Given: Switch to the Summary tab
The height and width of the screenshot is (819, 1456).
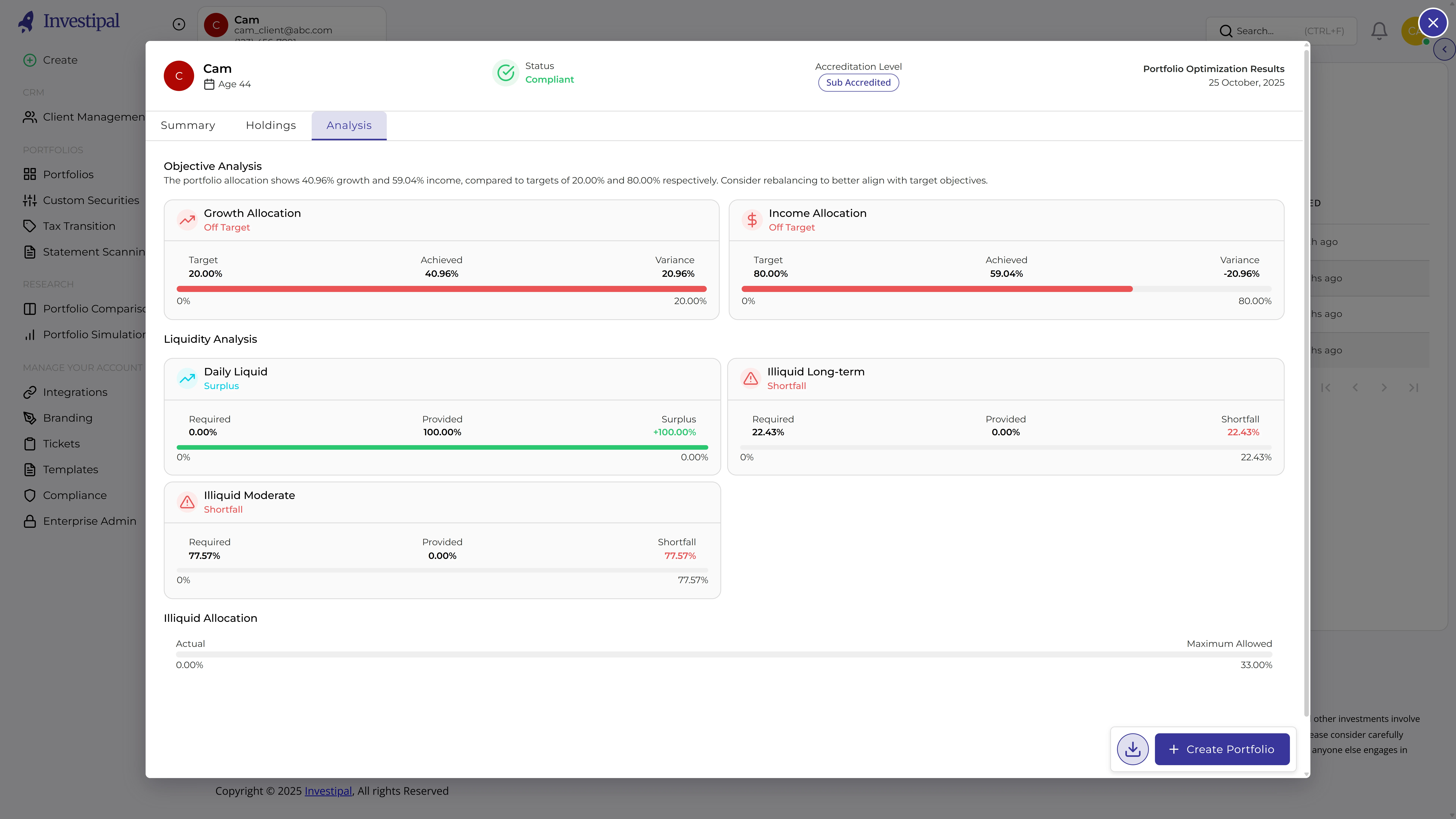Looking at the screenshot, I should tap(188, 126).
